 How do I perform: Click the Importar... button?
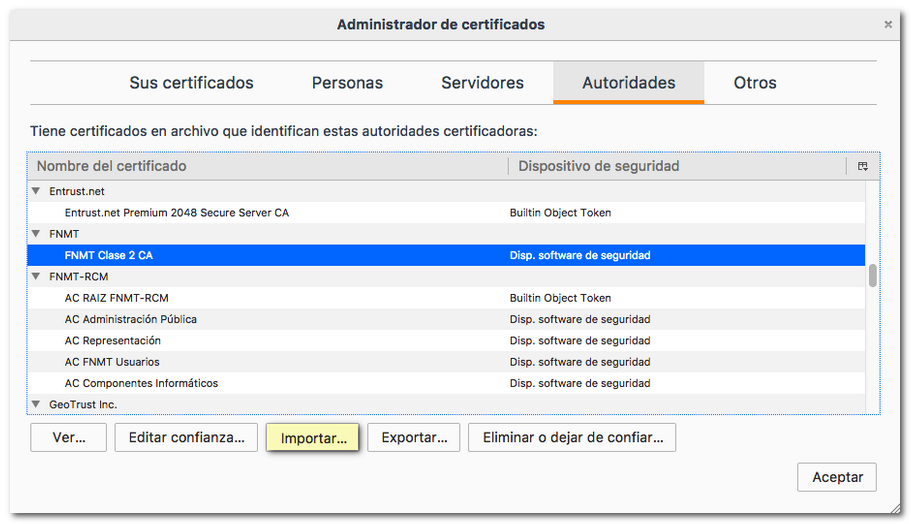(313, 438)
